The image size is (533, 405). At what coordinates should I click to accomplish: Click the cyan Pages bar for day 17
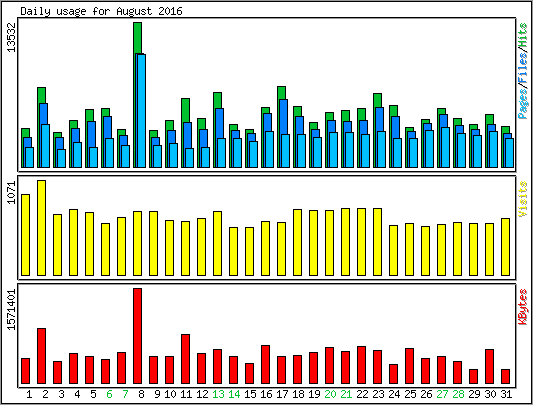pyautogui.click(x=286, y=151)
